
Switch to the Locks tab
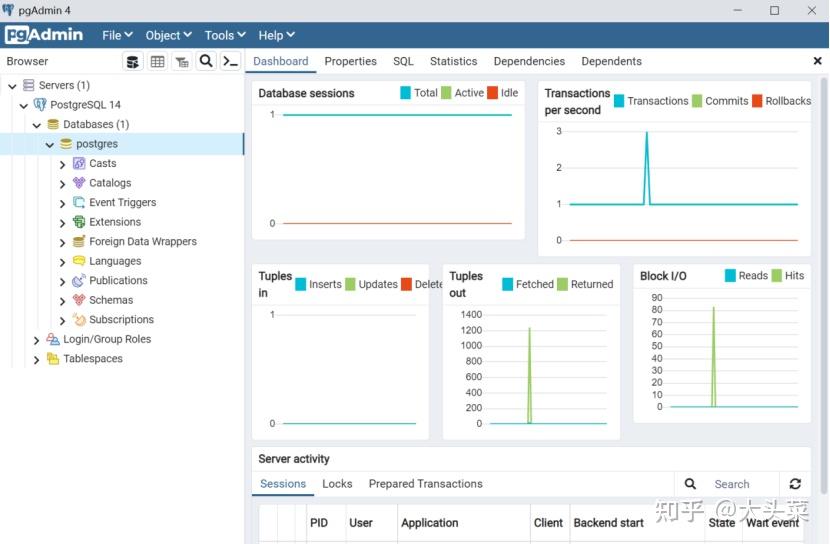(x=337, y=484)
